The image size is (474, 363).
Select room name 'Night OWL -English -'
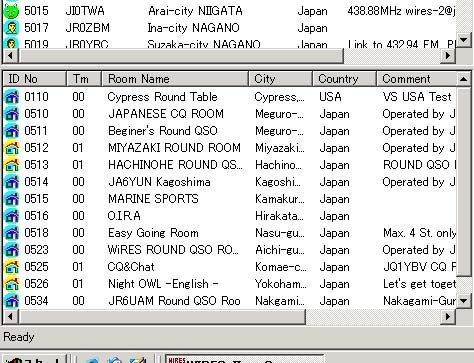click(163, 284)
